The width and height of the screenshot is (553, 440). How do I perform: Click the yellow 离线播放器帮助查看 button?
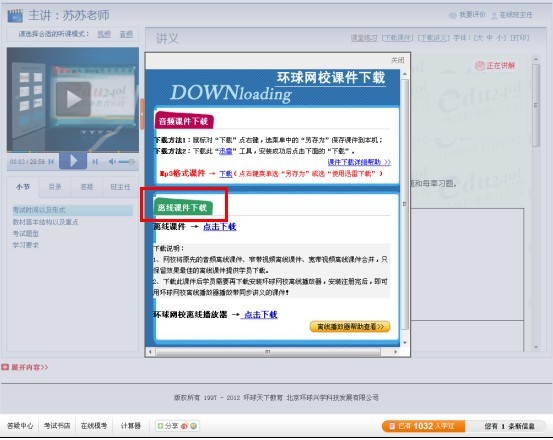[350, 327]
